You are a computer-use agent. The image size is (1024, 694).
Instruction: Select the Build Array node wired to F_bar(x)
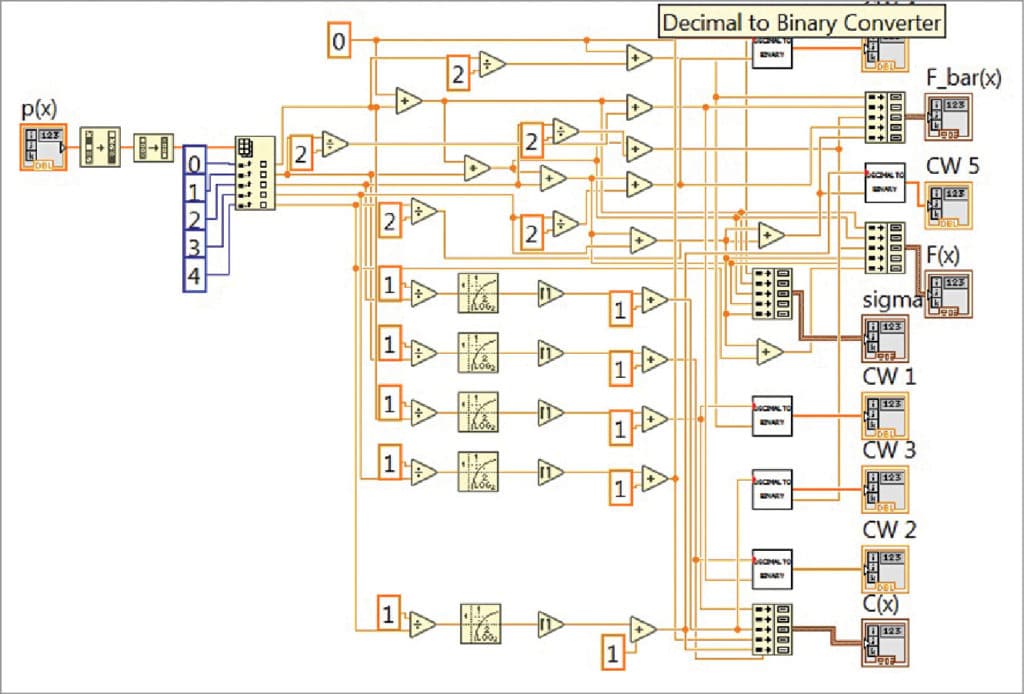(884, 117)
